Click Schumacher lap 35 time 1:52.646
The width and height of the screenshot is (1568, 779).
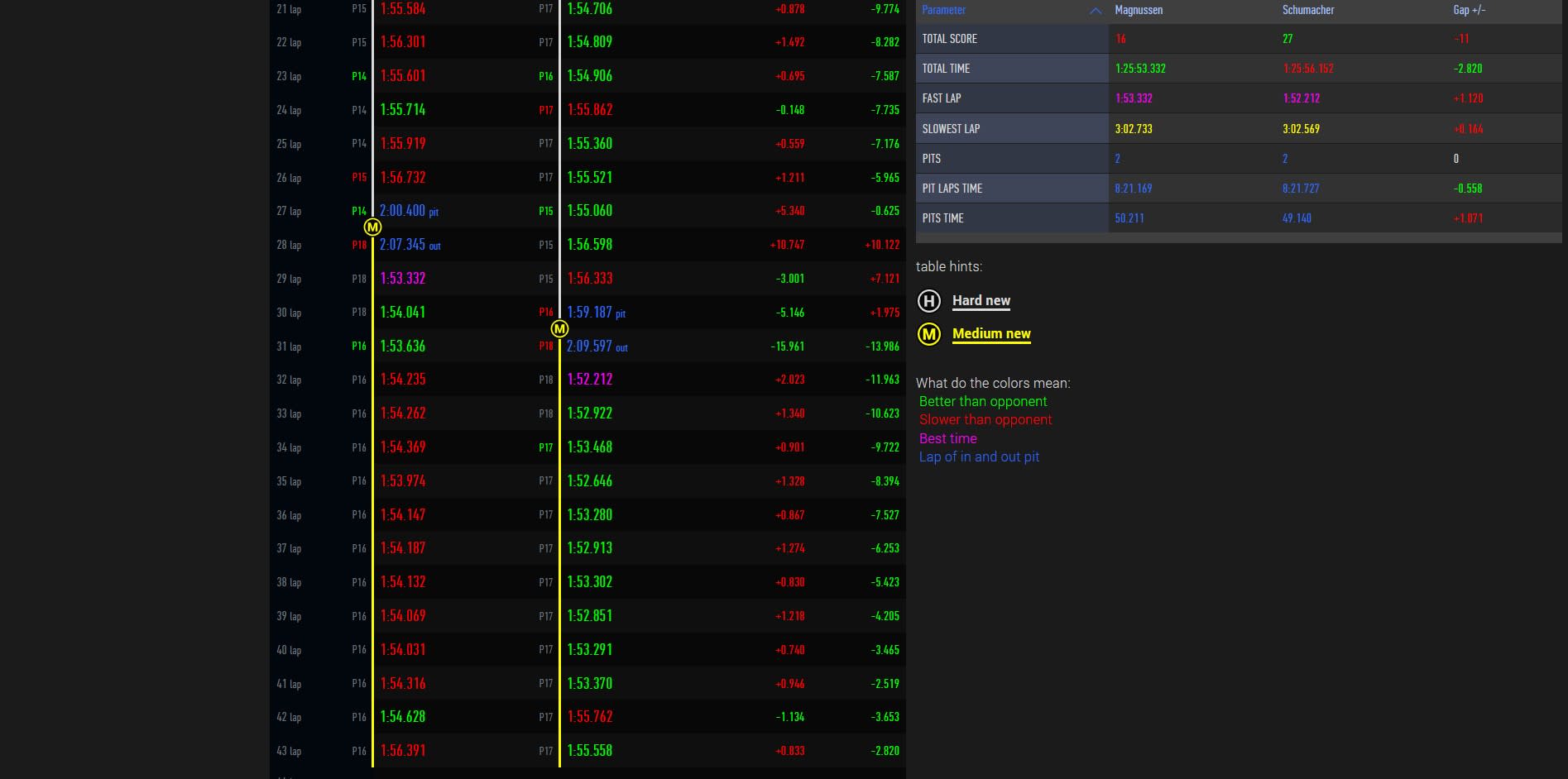pos(589,481)
